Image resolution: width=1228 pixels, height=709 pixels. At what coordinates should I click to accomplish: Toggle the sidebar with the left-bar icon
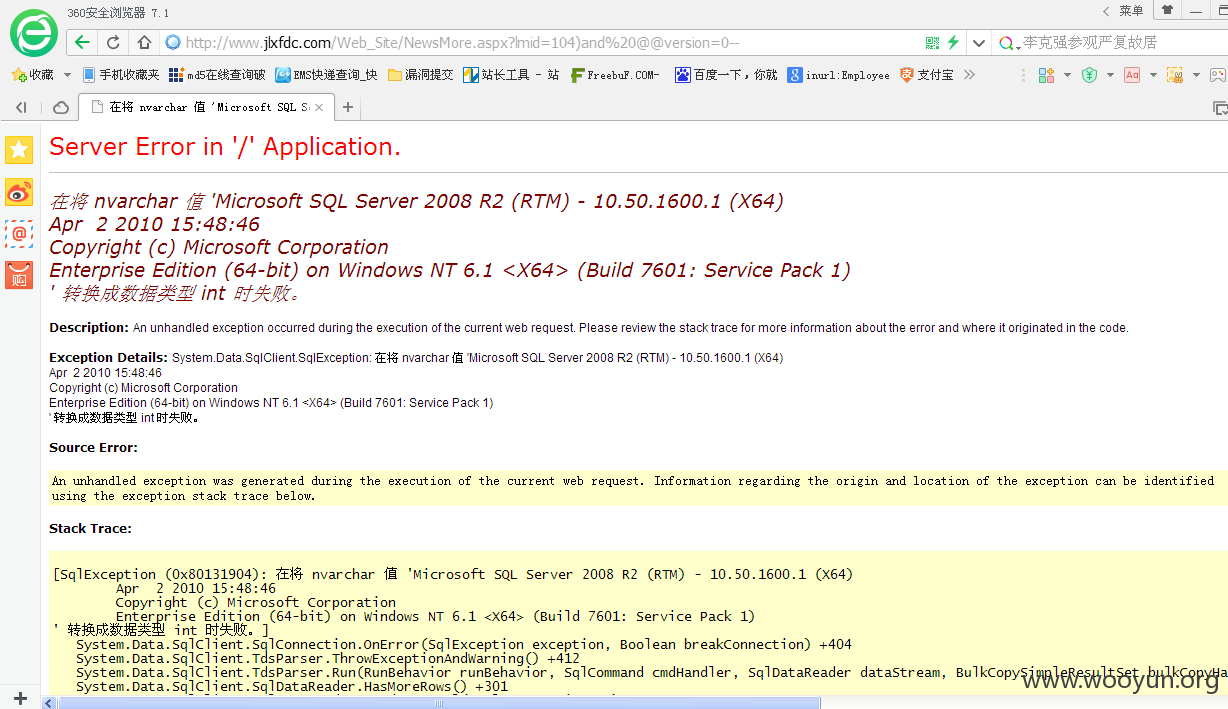[x=21, y=107]
